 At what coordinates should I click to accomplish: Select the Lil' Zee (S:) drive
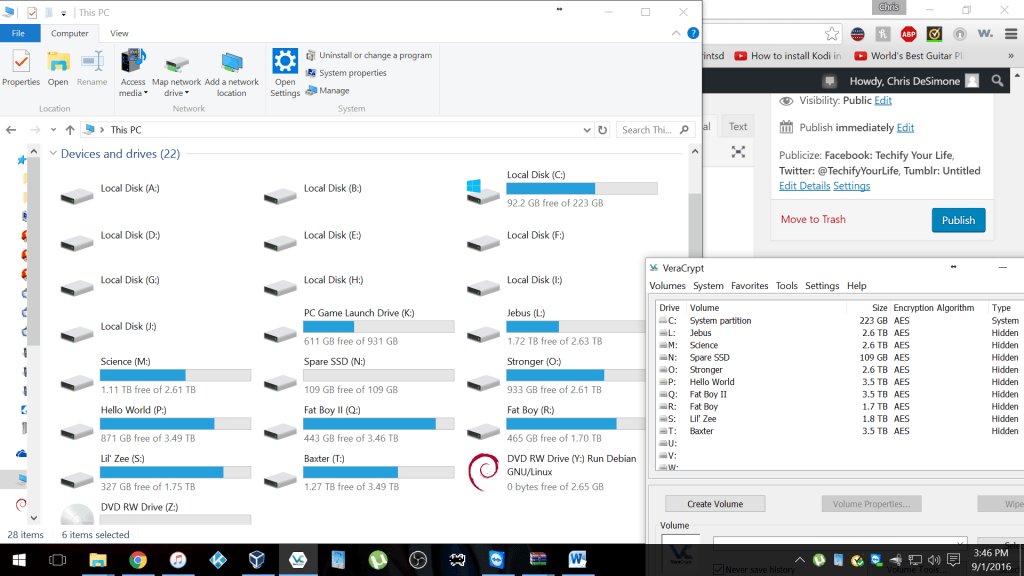[x=155, y=472]
